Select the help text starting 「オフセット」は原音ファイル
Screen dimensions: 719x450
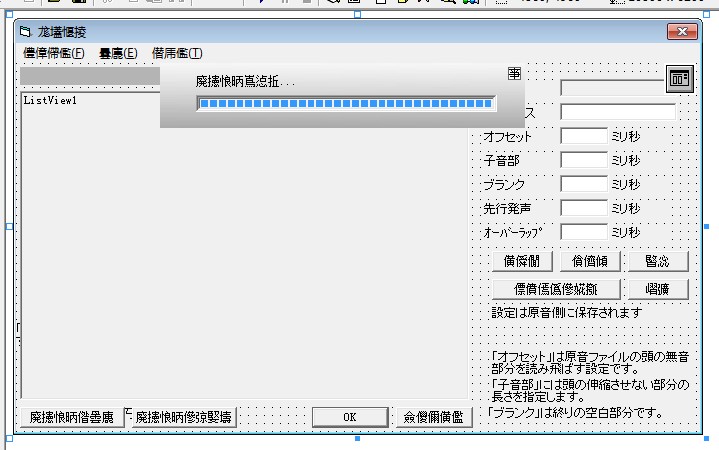pos(590,362)
